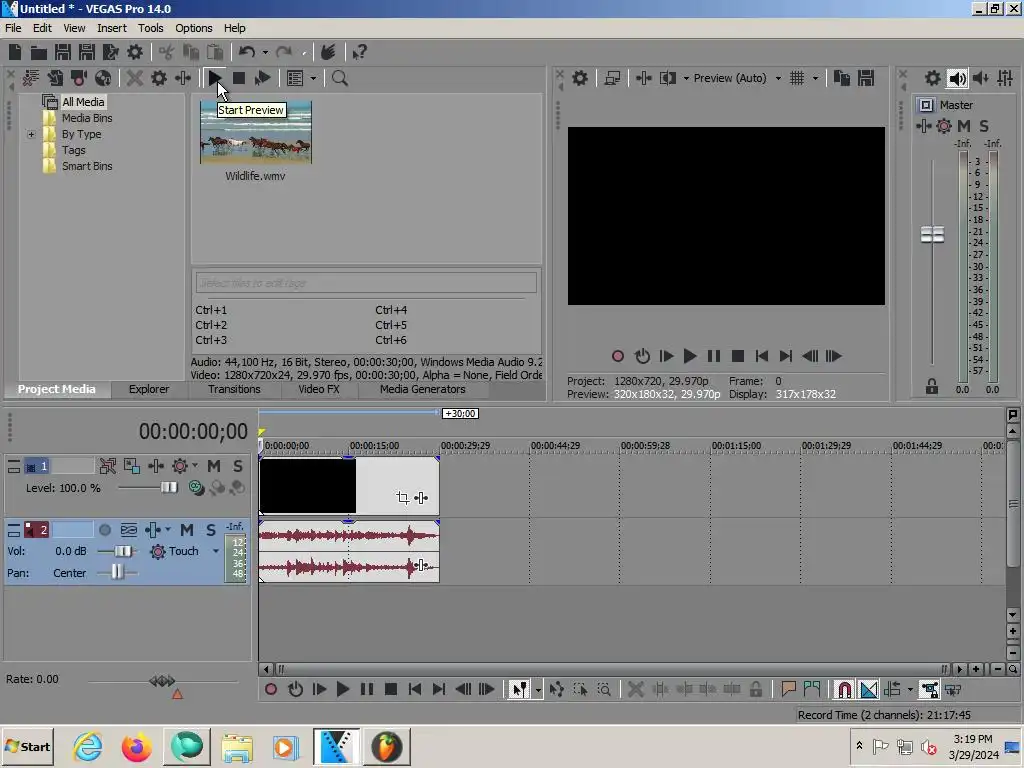Click the Undo arrow icon

(247, 52)
